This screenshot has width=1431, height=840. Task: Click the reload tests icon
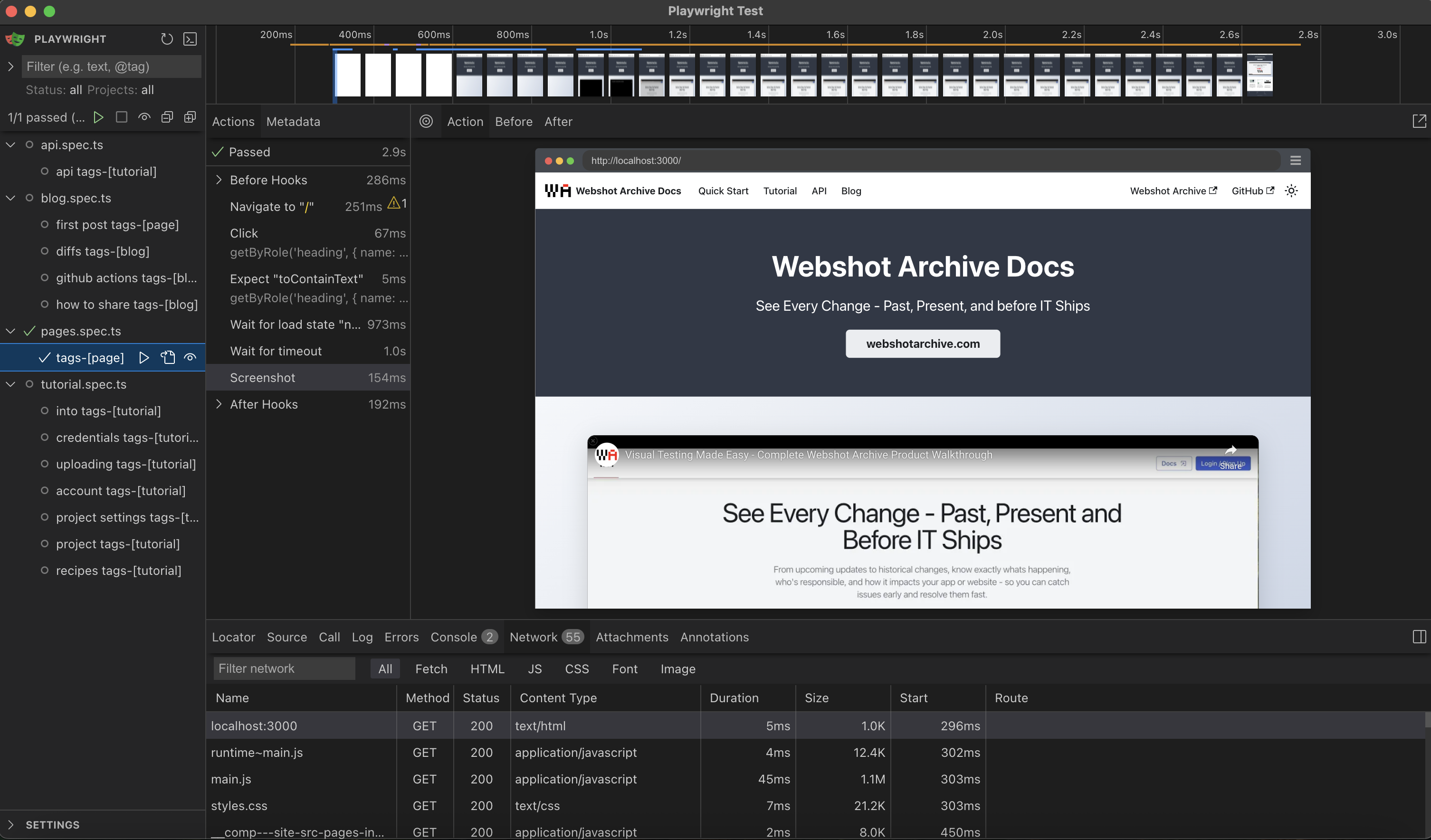point(166,38)
